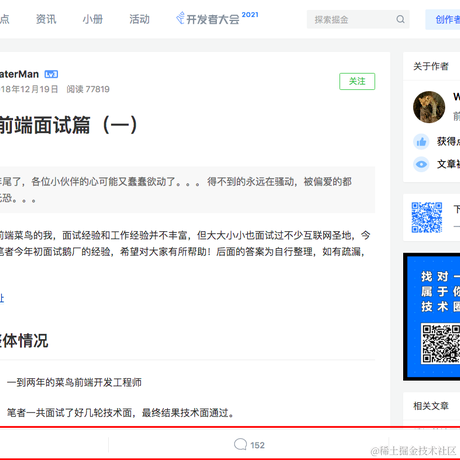
Task: Click the QR code inside blue banner
Action: (x=441, y=343)
